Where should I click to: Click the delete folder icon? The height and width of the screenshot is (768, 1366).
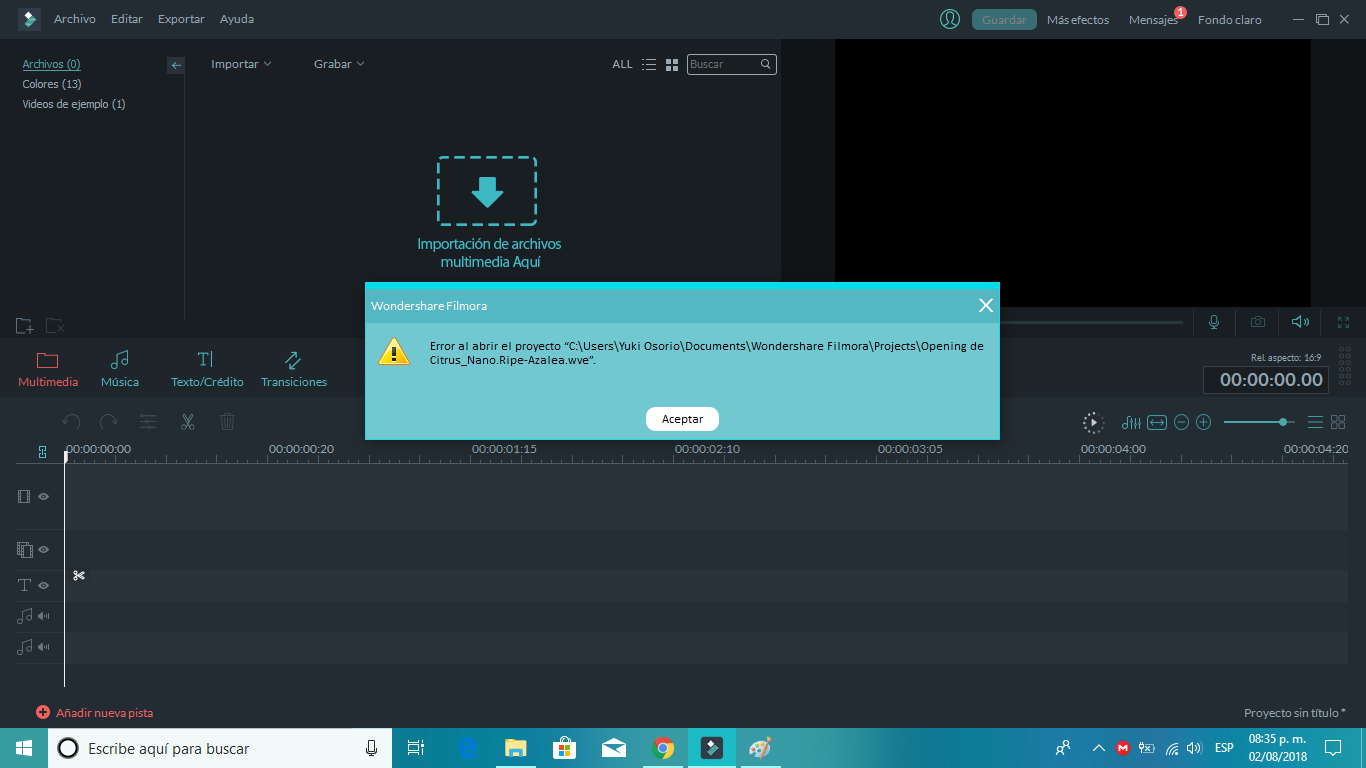(56, 326)
